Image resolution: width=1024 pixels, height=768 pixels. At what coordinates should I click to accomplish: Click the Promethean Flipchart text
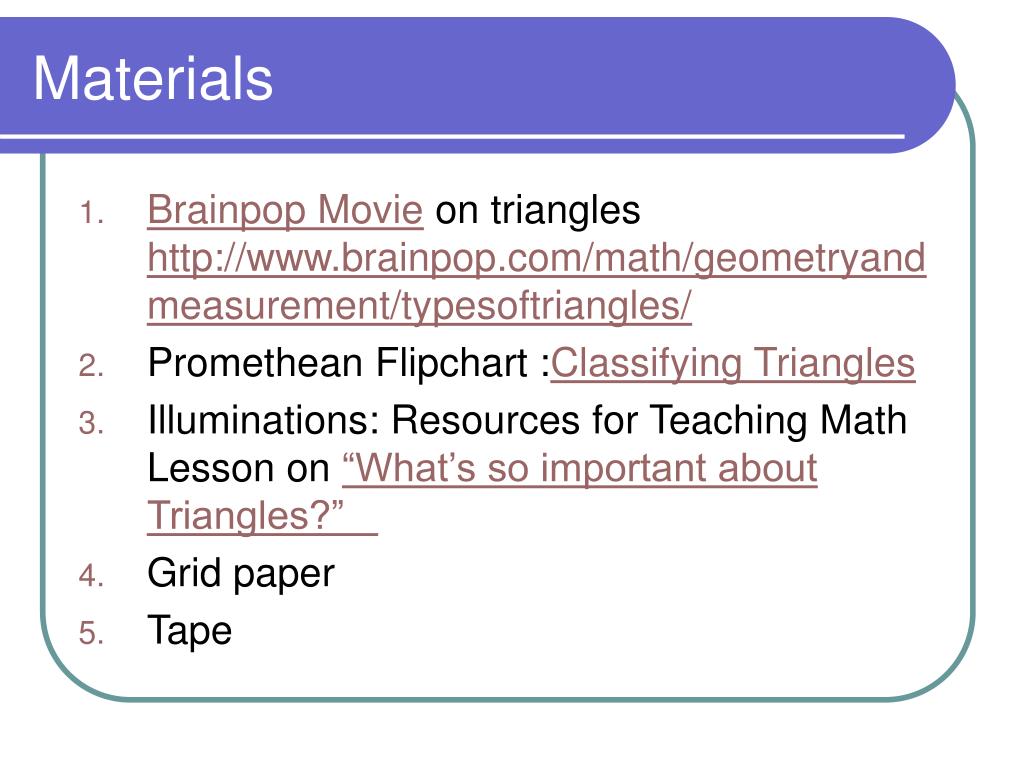[x=349, y=363]
